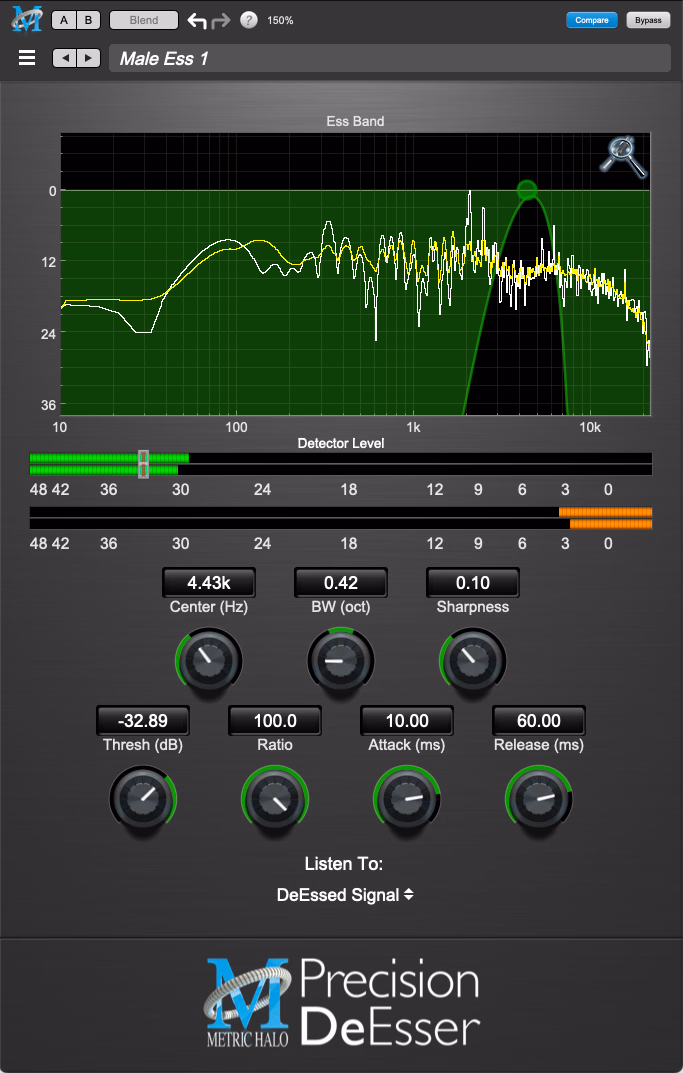Click the Center frequency knob
This screenshot has width=683, height=1073.
coord(209,661)
